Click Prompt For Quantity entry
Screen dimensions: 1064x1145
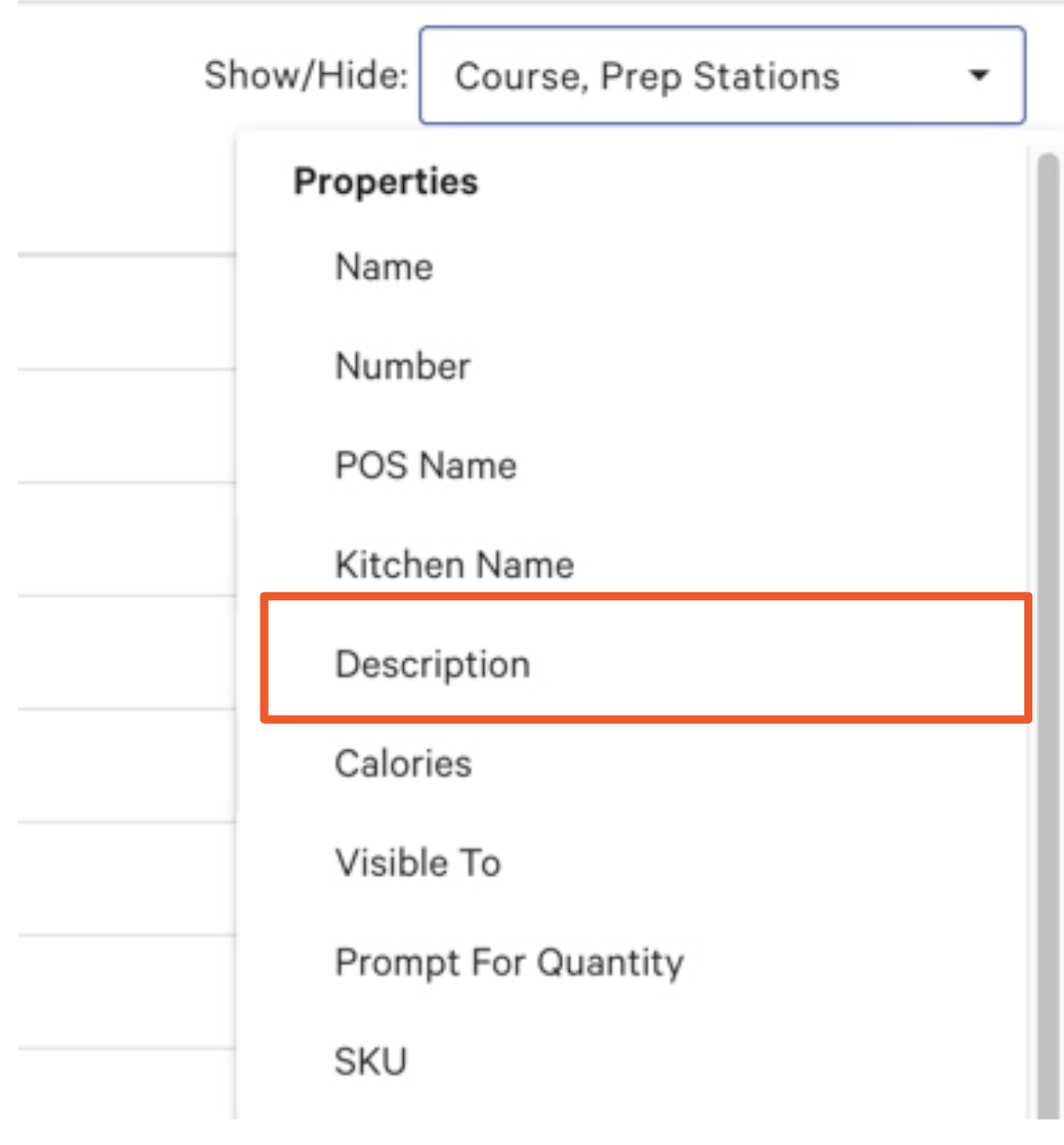point(509,961)
